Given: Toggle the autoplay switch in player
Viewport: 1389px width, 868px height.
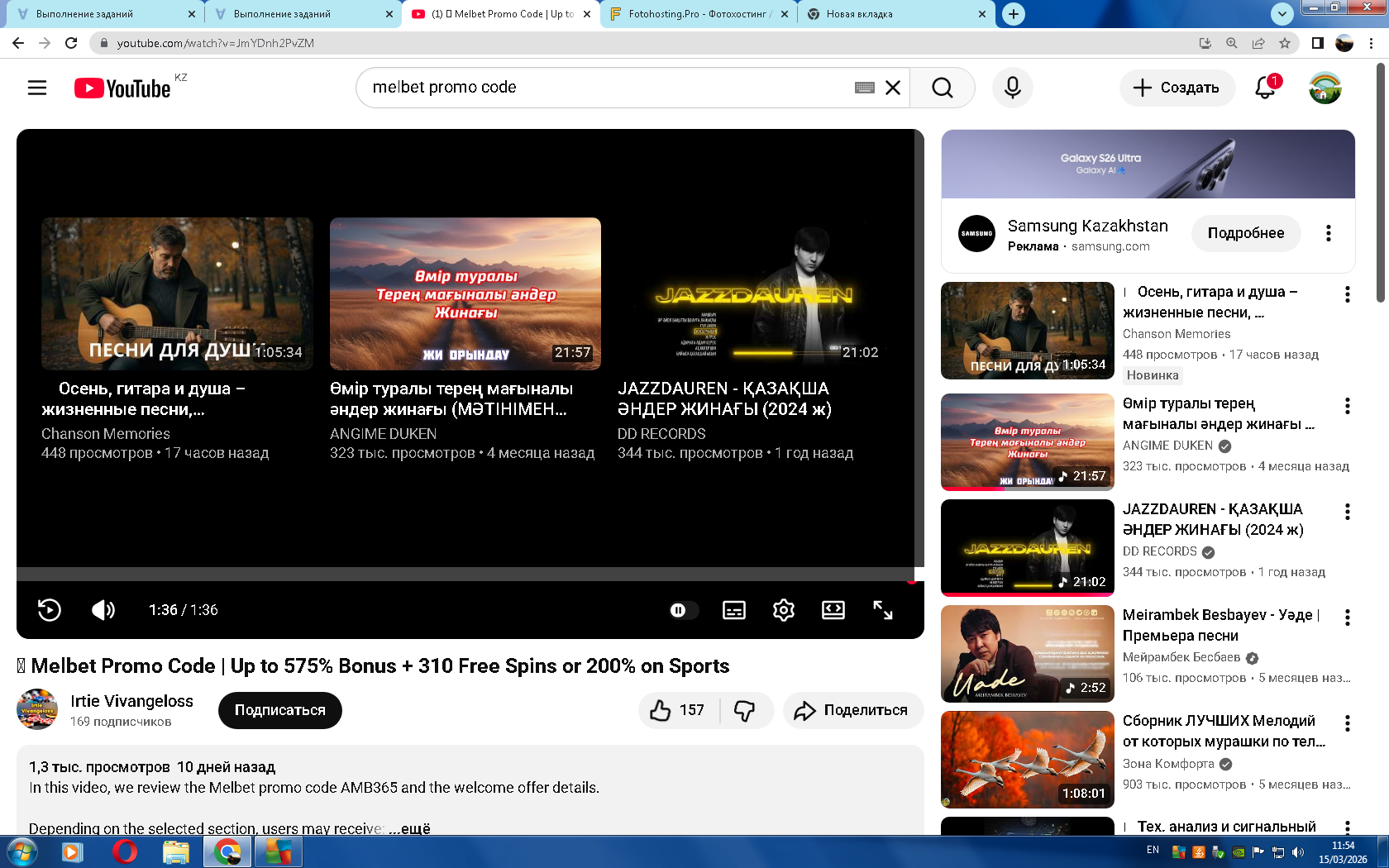Looking at the screenshot, I should point(683,610).
